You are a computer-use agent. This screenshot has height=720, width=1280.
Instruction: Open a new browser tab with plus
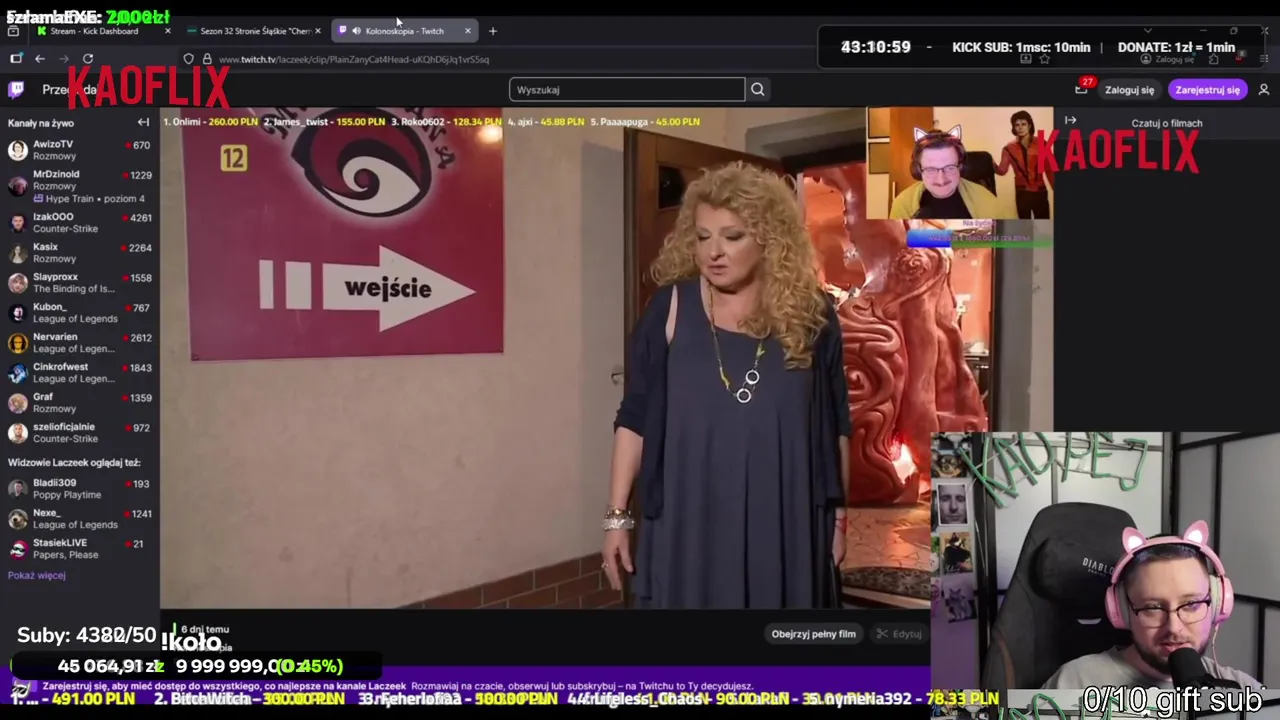click(x=492, y=31)
